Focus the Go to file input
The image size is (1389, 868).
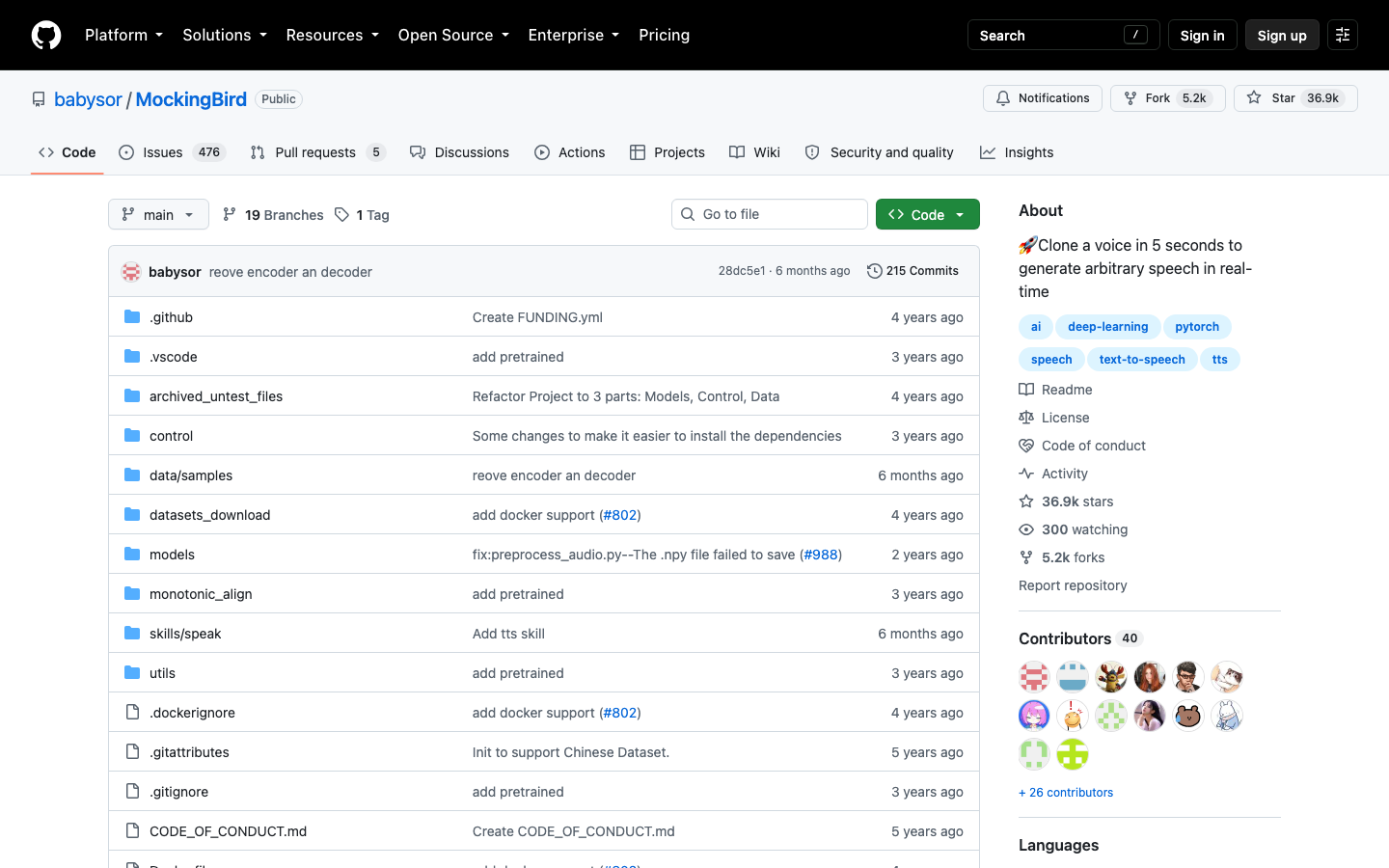click(770, 214)
